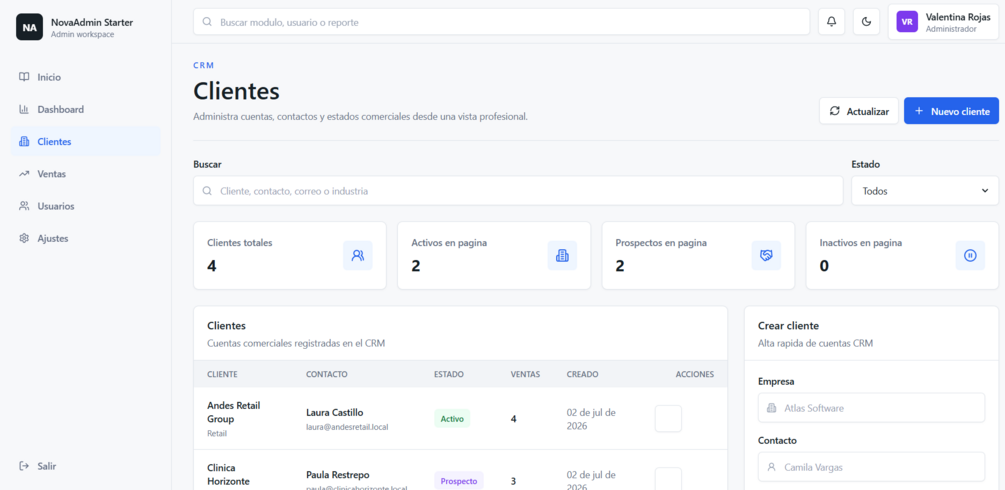Viewport: 1005px width, 490px height.
Task: Click the Salir logout icon
Action: tap(24, 466)
